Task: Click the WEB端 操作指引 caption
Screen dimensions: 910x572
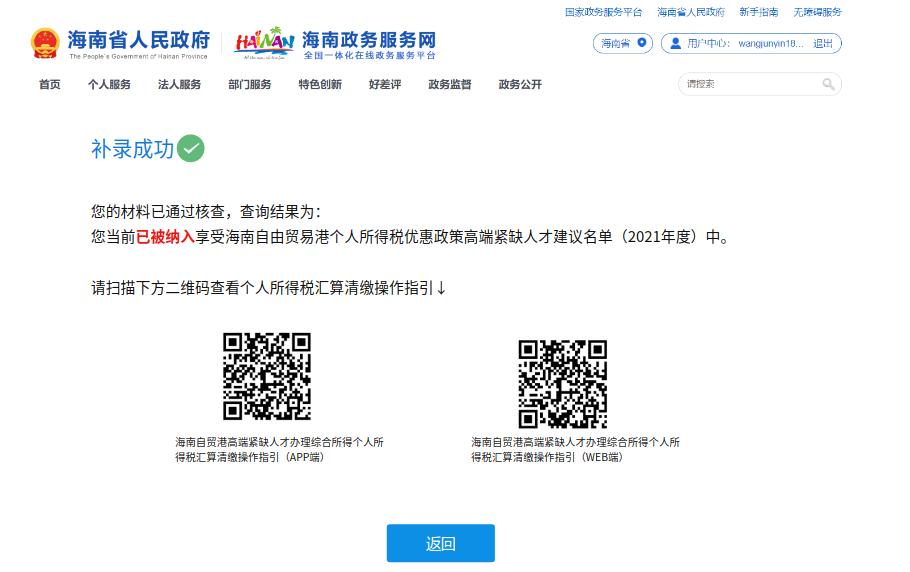Action: click(575, 450)
